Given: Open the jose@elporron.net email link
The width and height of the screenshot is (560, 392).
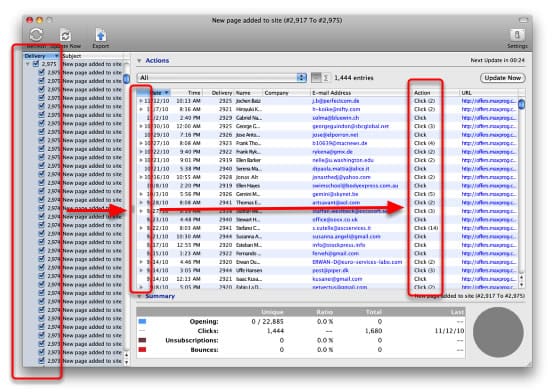Looking at the screenshot, I should click(x=335, y=135).
